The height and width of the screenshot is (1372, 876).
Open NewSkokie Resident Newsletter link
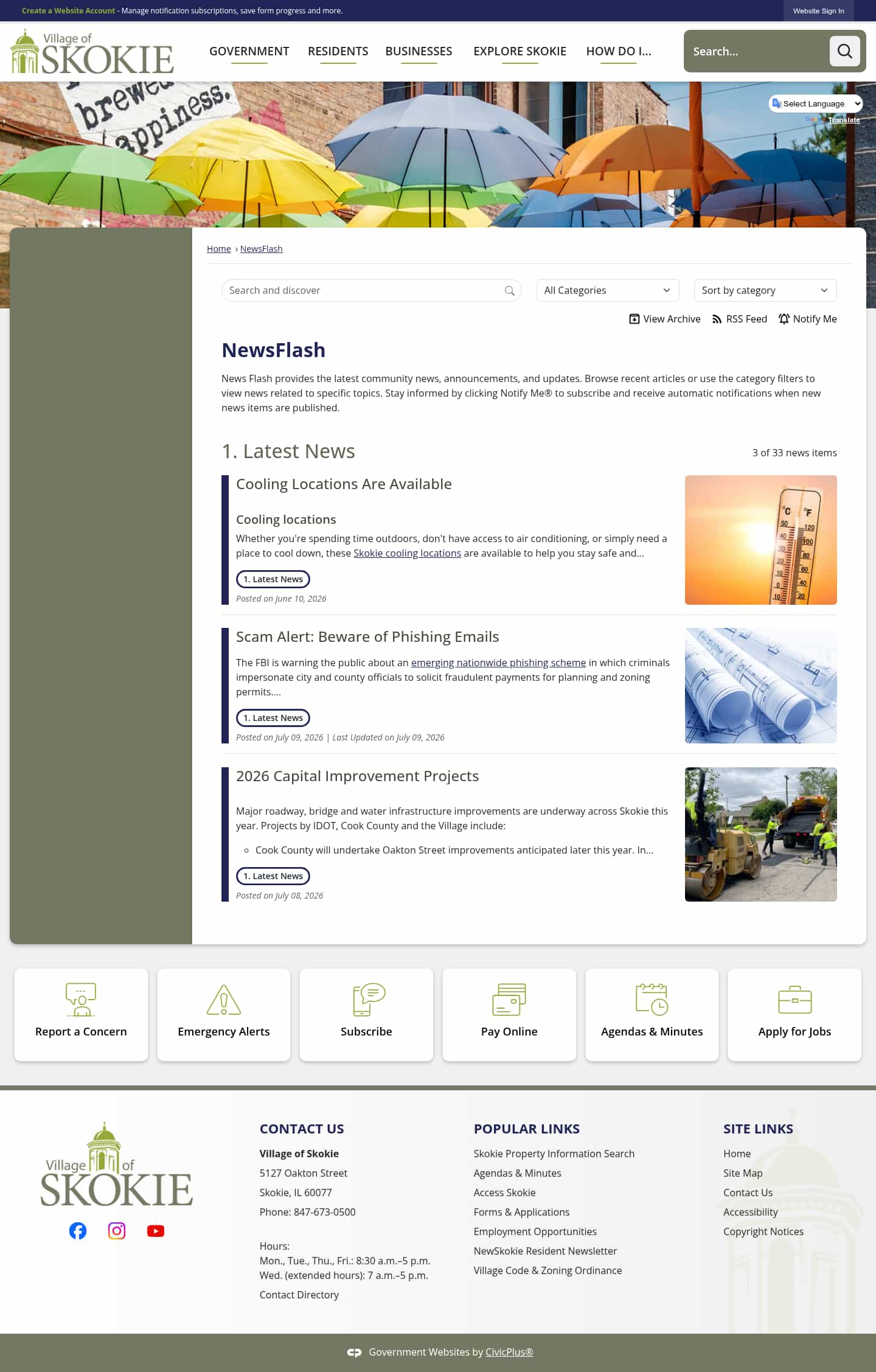tap(546, 1251)
